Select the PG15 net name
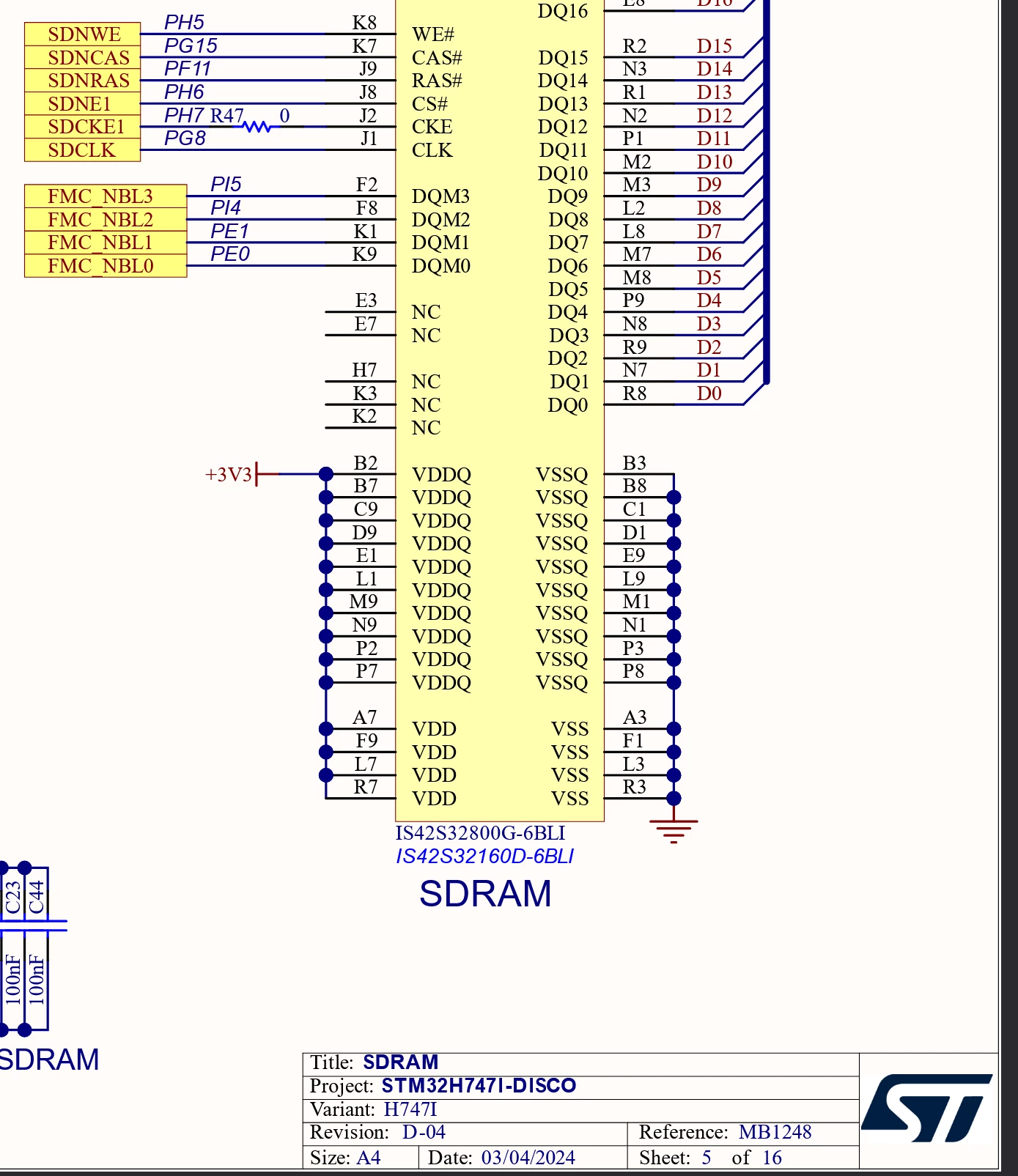Image resolution: width=1018 pixels, height=1176 pixels. pyautogui.click(x=191, y=46)
